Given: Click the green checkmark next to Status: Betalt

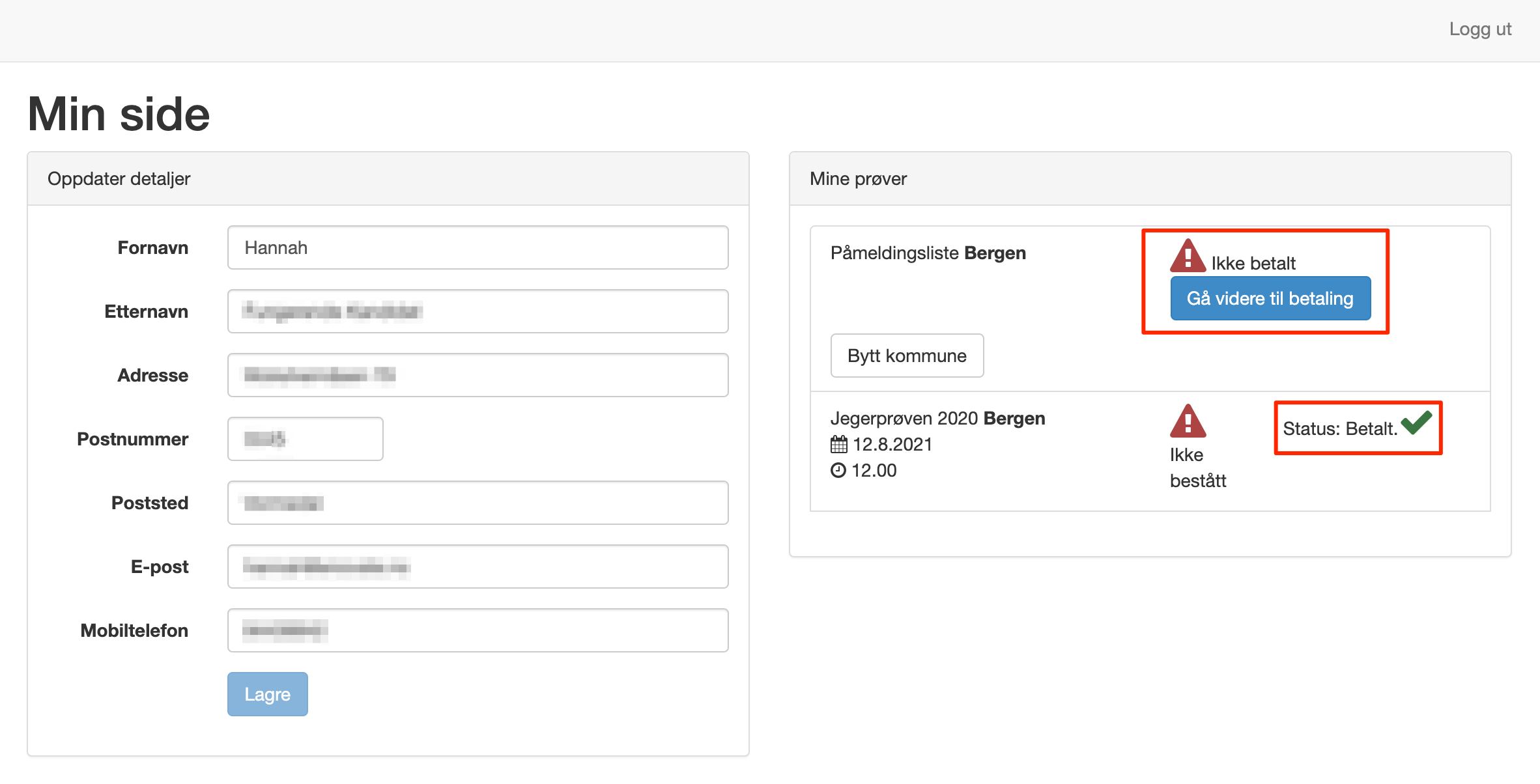Looking at the screenshot, I should tap(1416, 423).
